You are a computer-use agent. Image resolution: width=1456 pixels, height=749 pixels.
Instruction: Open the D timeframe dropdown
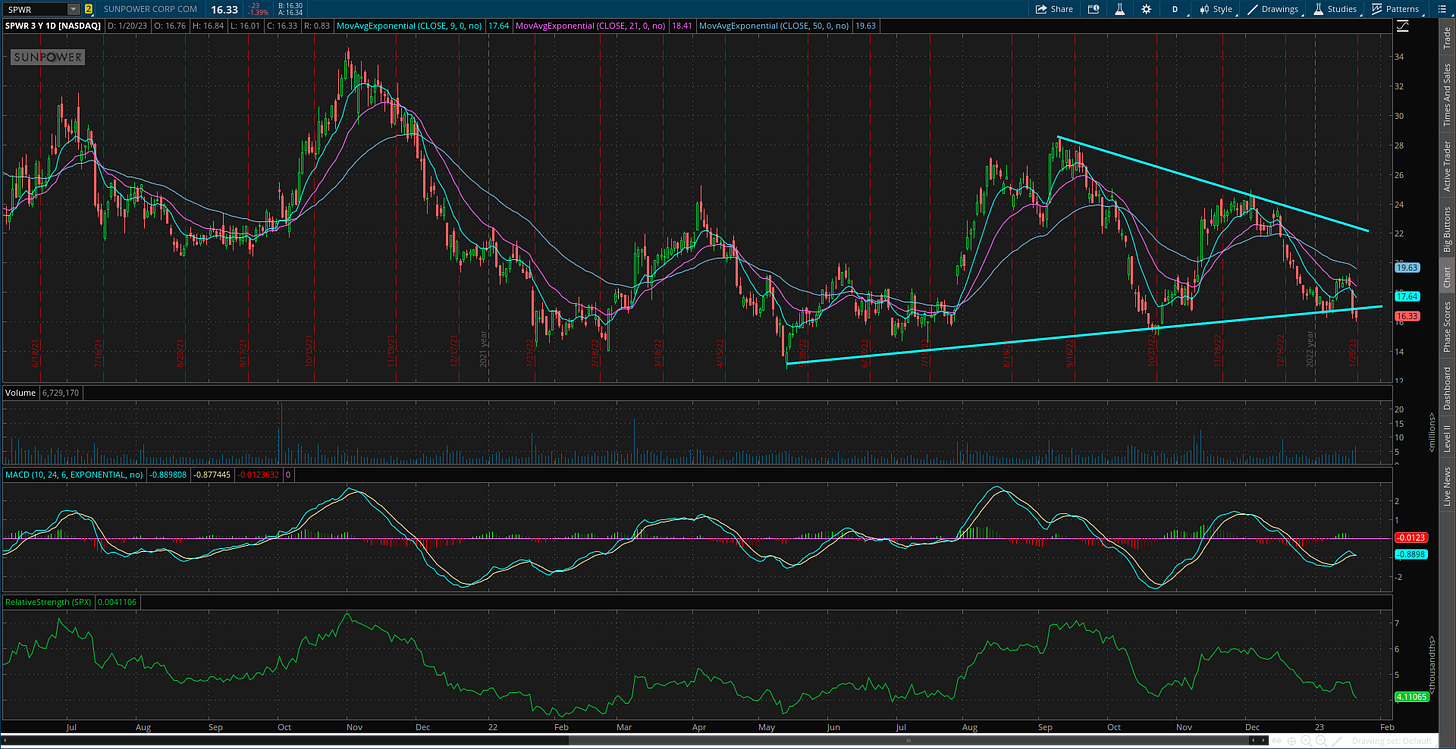tap(1175, 9)
